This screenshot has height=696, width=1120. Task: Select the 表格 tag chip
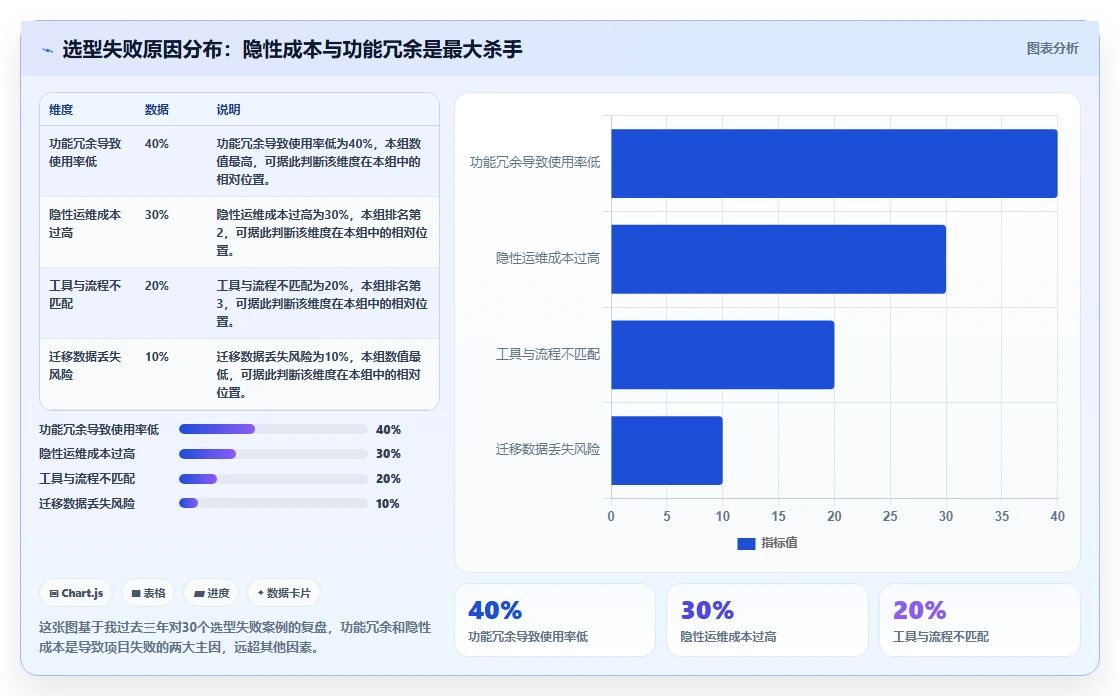(149, 593)
